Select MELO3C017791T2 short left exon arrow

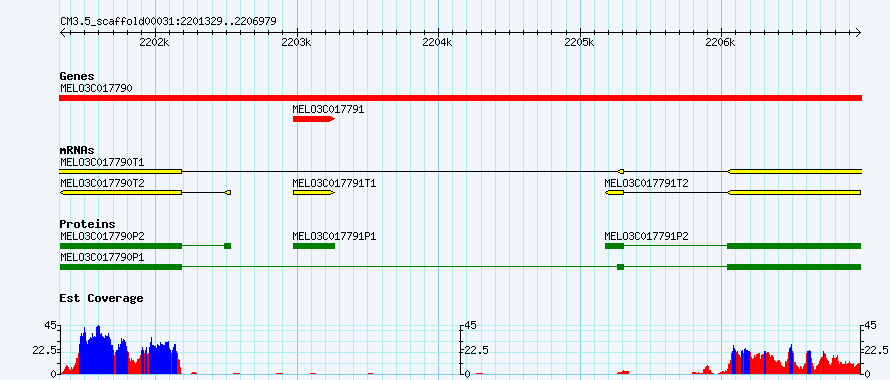tap(615, 193)
